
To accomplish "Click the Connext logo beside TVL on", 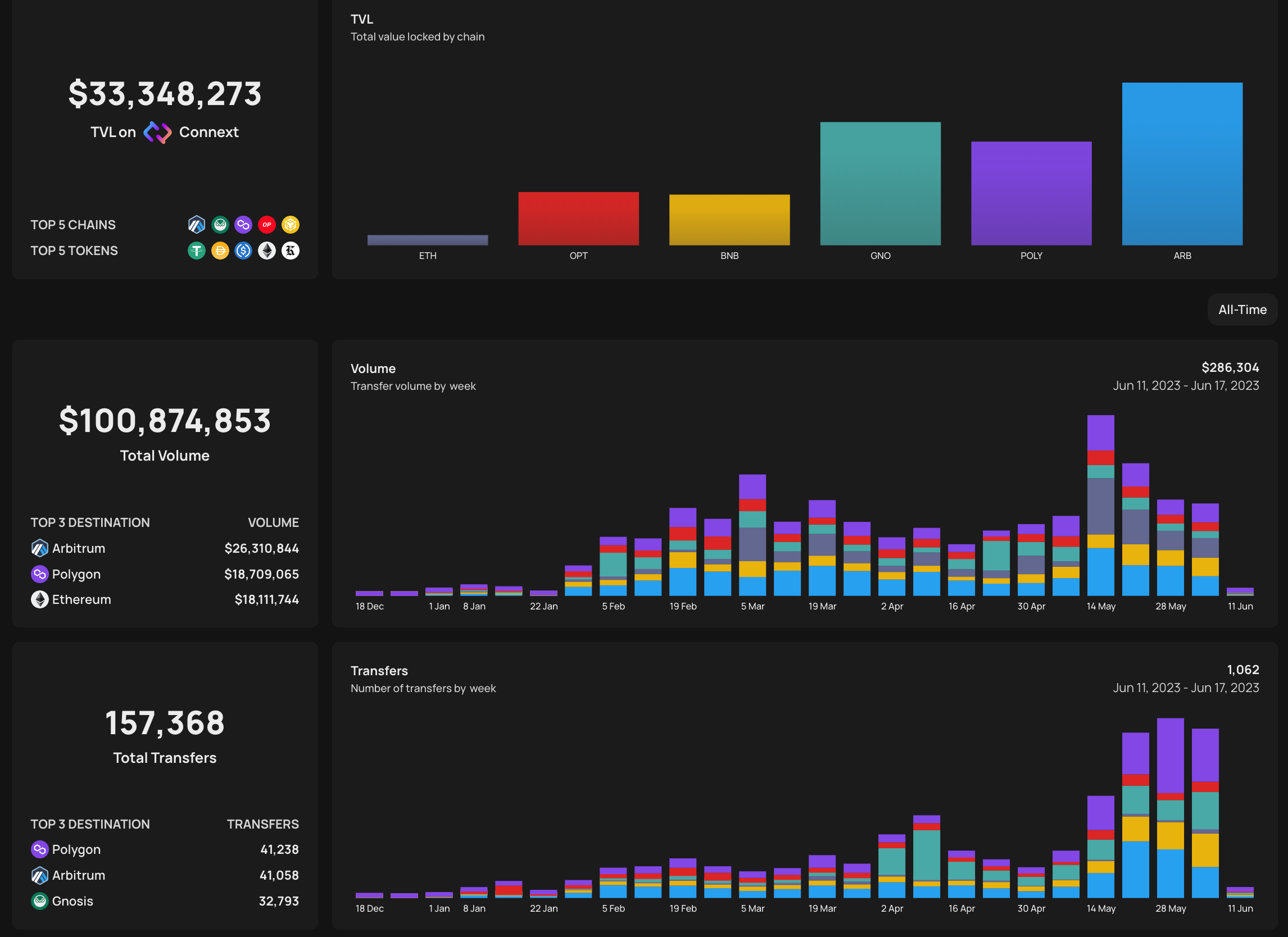I will tap(157, 132).
